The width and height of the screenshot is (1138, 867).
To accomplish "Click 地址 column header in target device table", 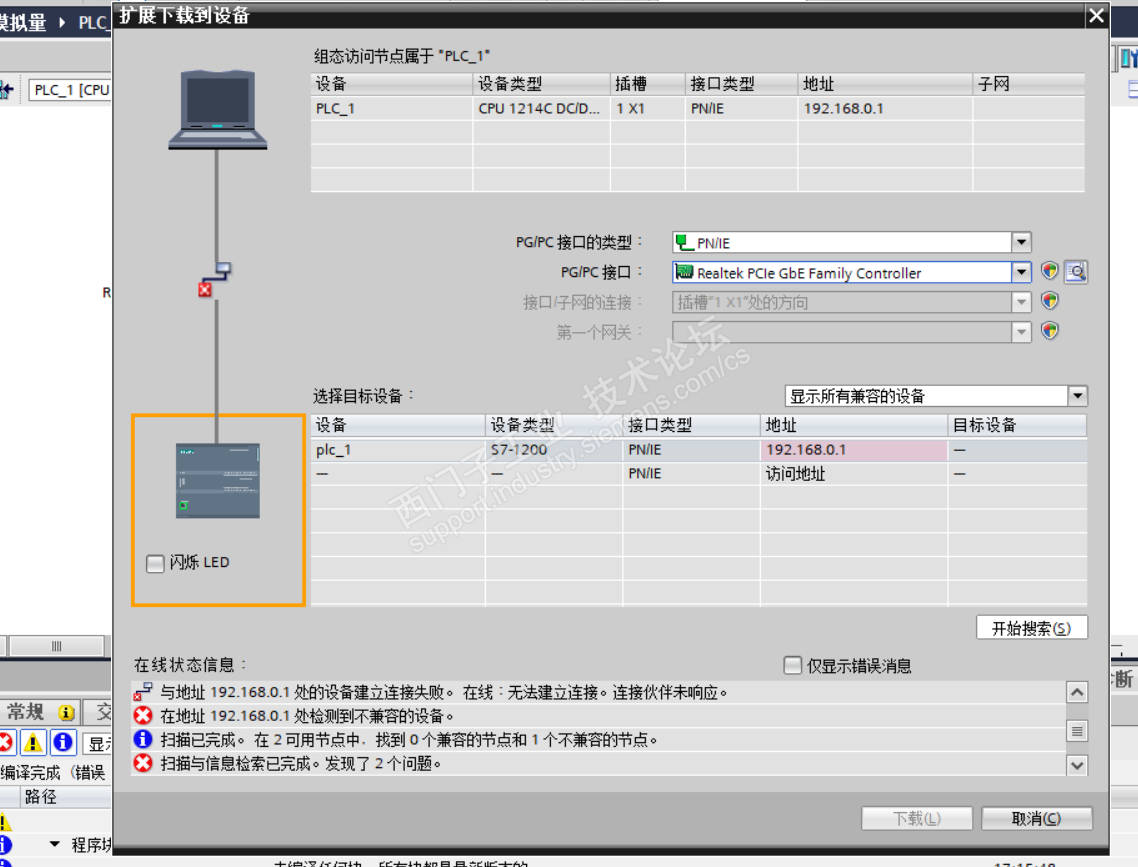I will point(854,425).
